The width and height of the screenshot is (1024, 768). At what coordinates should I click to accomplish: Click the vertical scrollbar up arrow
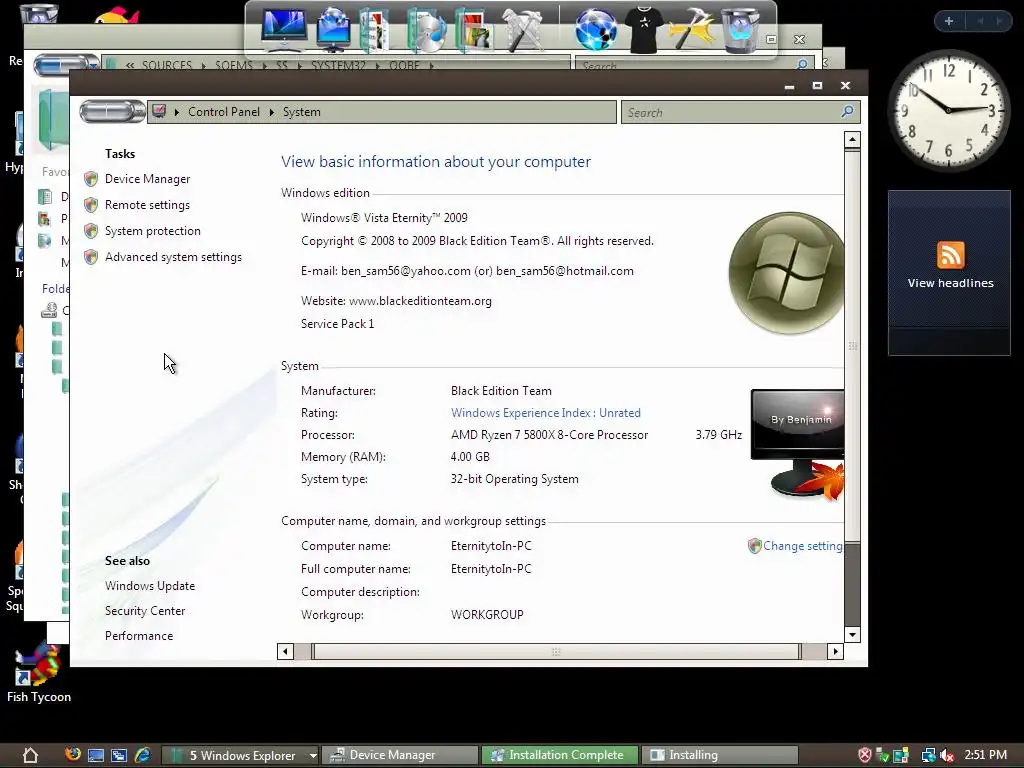[852, 139]
